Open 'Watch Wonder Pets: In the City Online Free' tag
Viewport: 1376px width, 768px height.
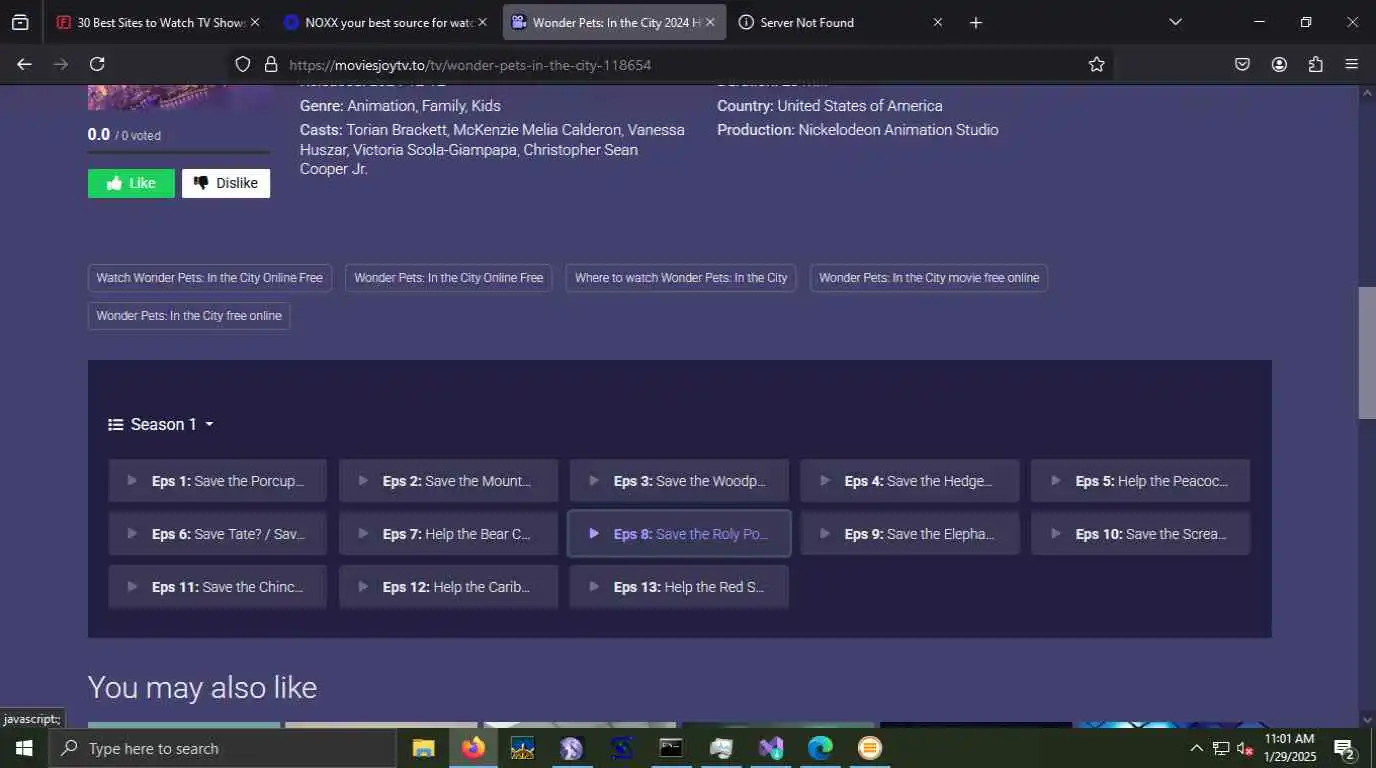[x=210, y=278]
